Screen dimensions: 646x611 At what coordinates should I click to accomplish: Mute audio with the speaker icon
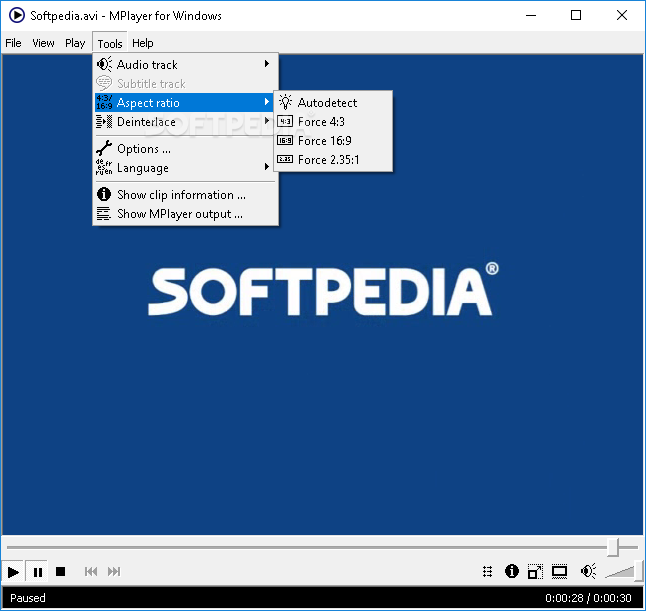point(588,571)
